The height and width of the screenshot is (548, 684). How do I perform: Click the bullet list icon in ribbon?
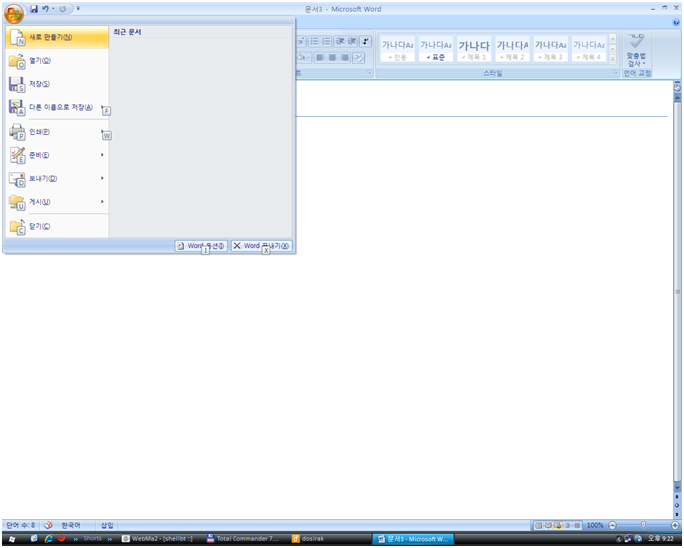[314, 41]
